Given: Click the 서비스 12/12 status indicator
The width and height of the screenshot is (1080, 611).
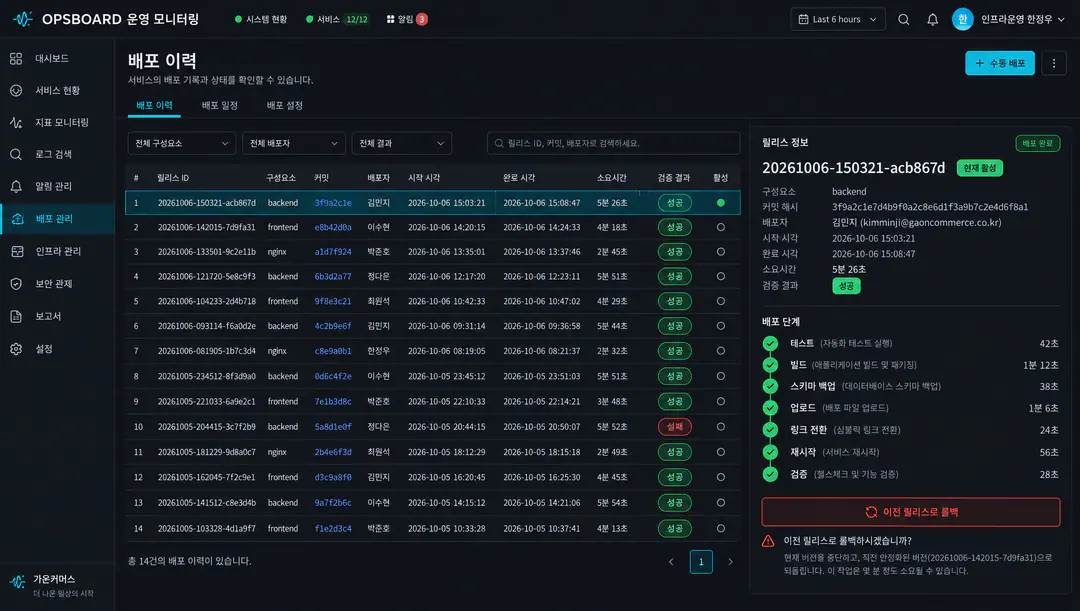Looking at the screenshot, I should point(338,19).
